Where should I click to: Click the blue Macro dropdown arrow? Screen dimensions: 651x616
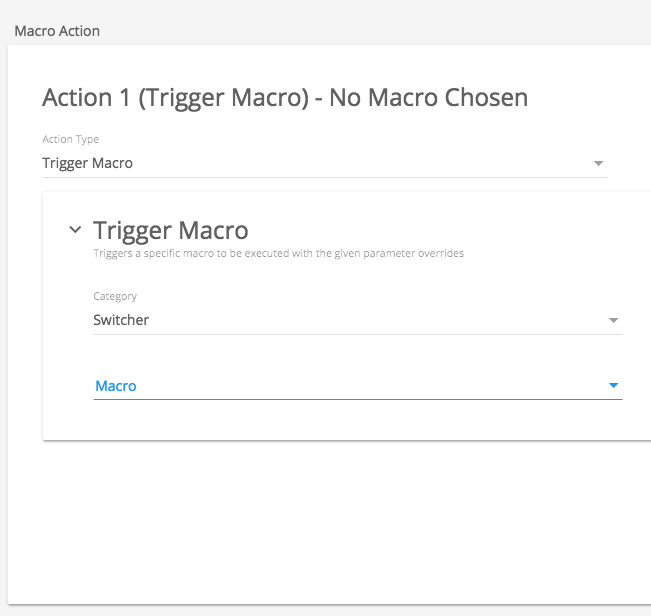613,386
